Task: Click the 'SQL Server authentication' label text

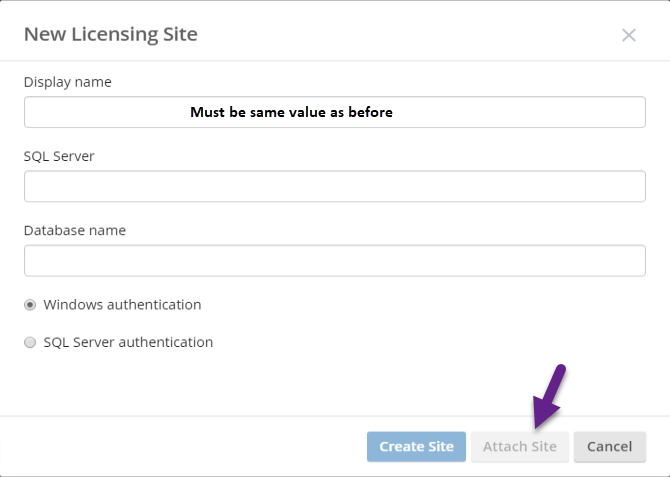Action: pyautogui.click(x=128, y=342)
